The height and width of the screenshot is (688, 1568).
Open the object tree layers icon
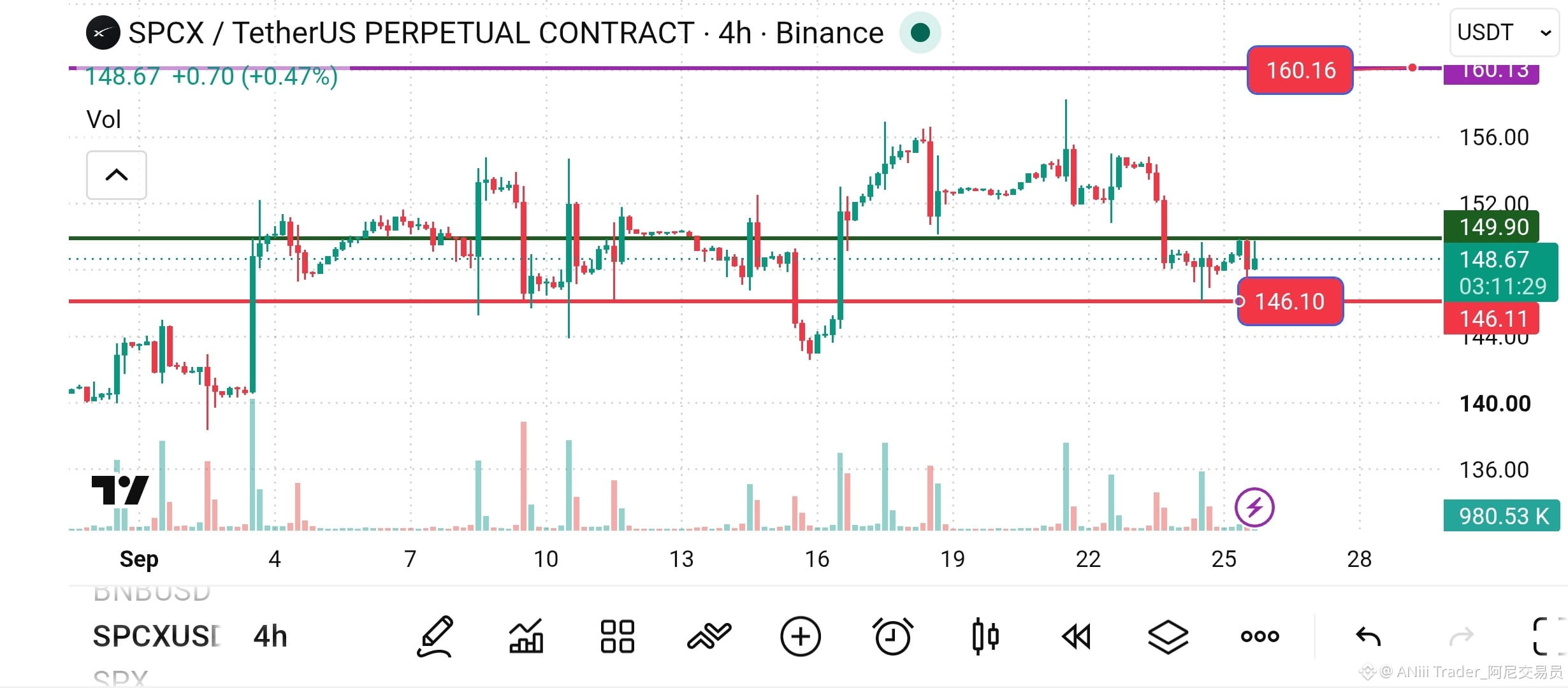(x=1168, y=636)
